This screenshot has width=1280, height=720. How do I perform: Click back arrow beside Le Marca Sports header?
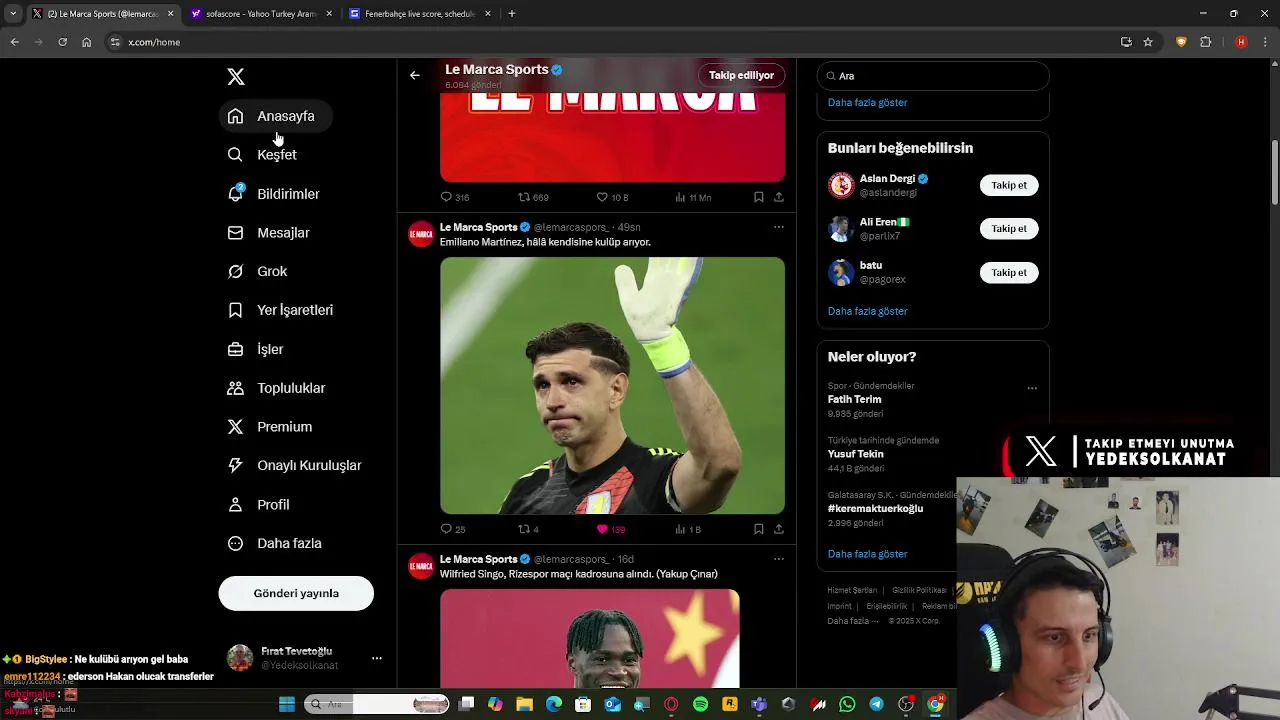pyautogui.click(x=414, y=75)
